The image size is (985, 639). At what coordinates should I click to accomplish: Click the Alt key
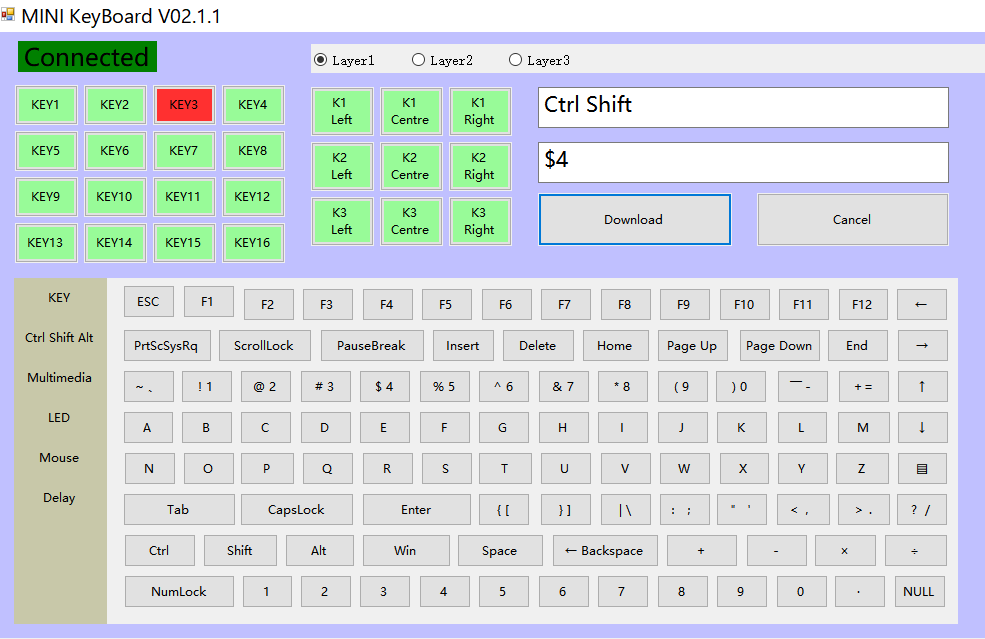point(319,551)
